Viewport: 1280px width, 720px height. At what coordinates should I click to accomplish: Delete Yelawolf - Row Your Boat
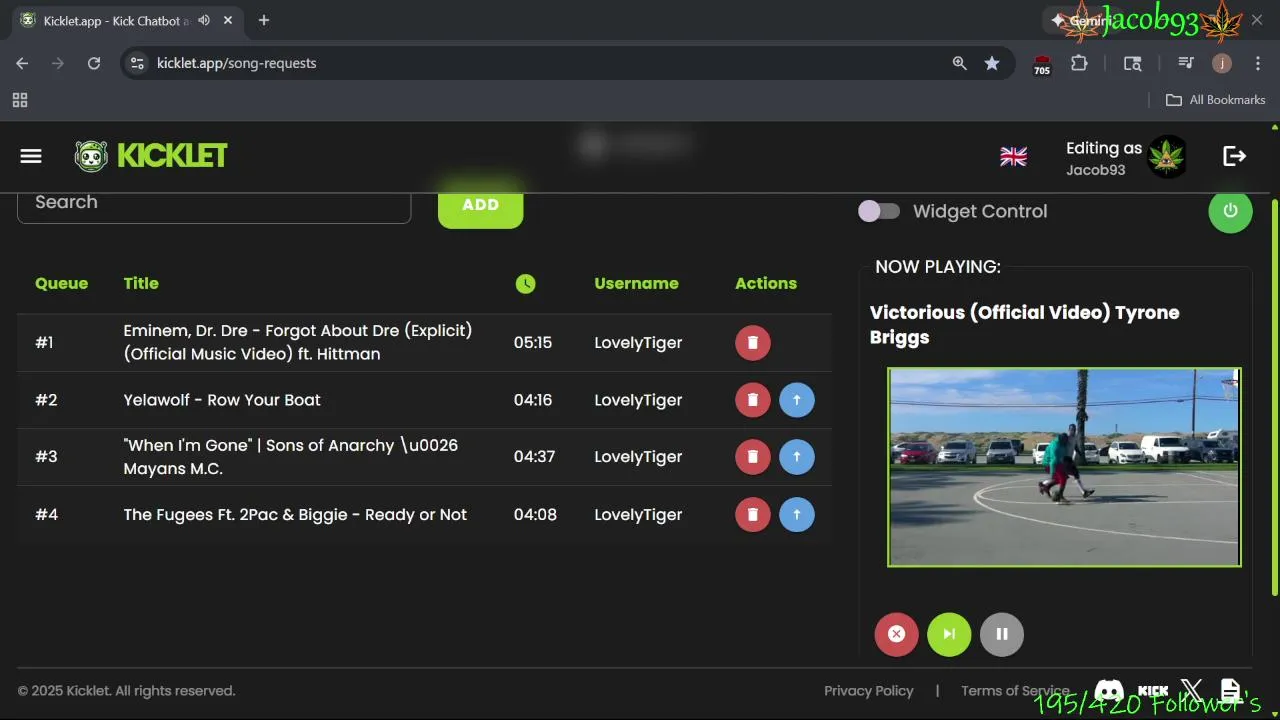click(753, 400)
